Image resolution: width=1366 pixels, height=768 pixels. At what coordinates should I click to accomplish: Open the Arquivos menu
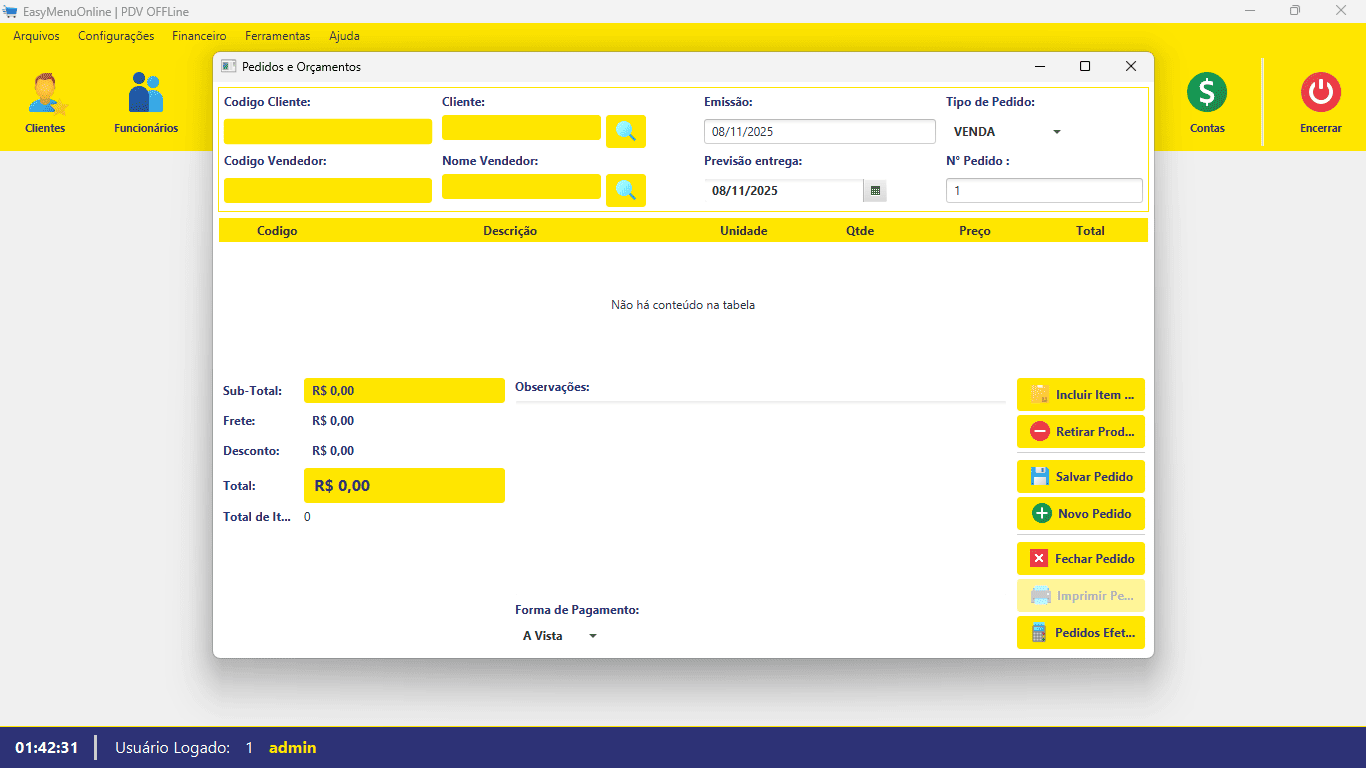(x=36, y=35)
